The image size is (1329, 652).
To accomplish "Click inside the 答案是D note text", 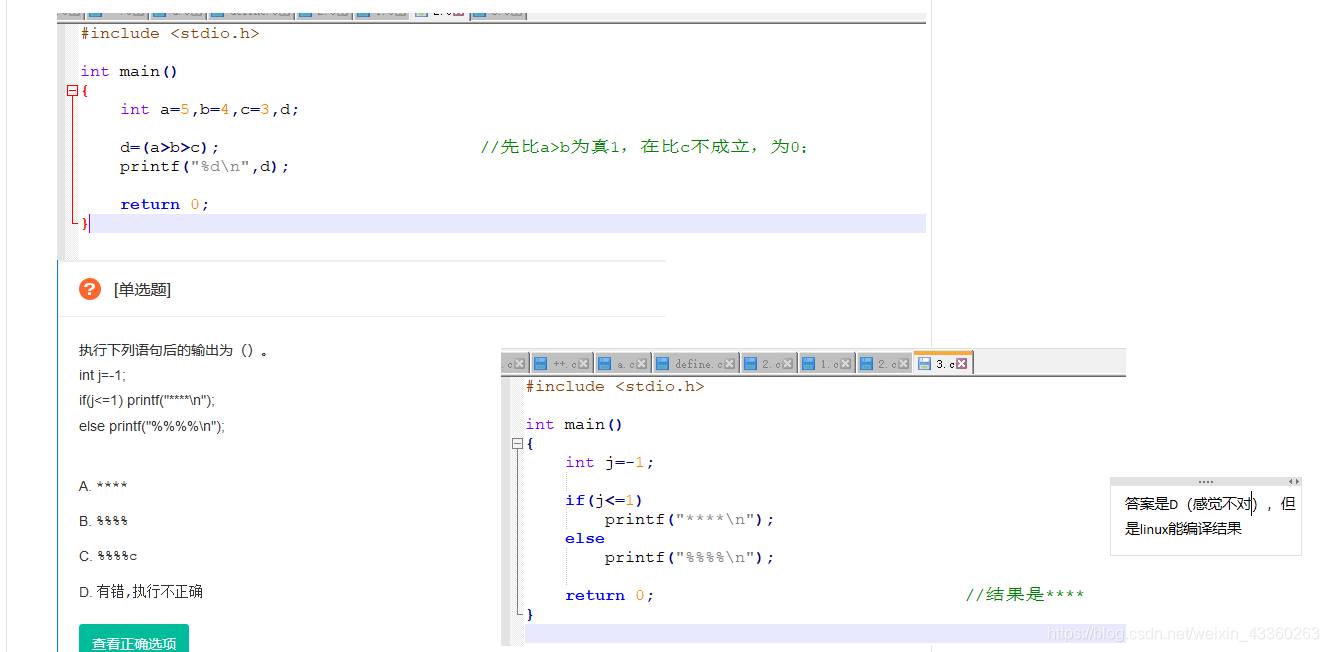I will click(1210, 516).
